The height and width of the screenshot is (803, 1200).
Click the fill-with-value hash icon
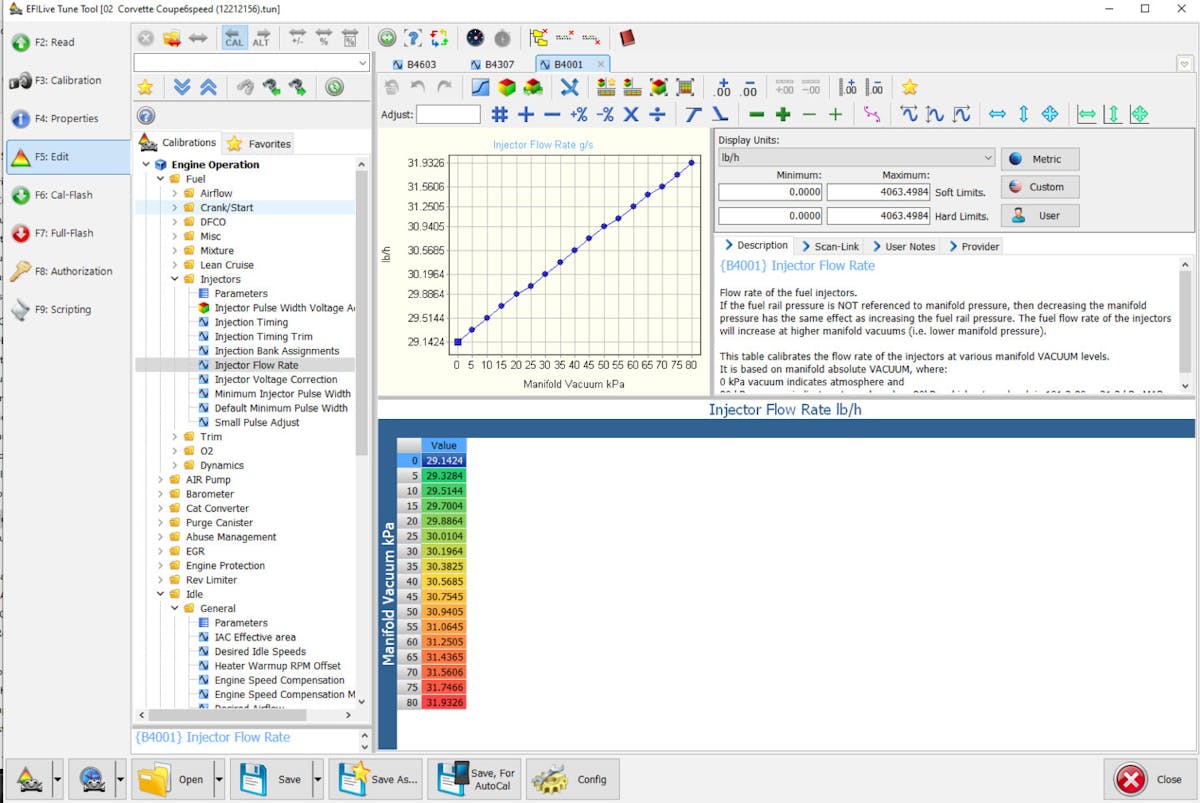pos(499,114)
